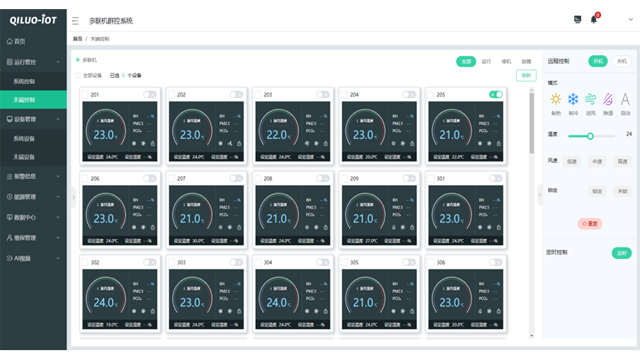Click the fan icon on card 206
This screenshot has width=640, height=360.
(143, 227)
